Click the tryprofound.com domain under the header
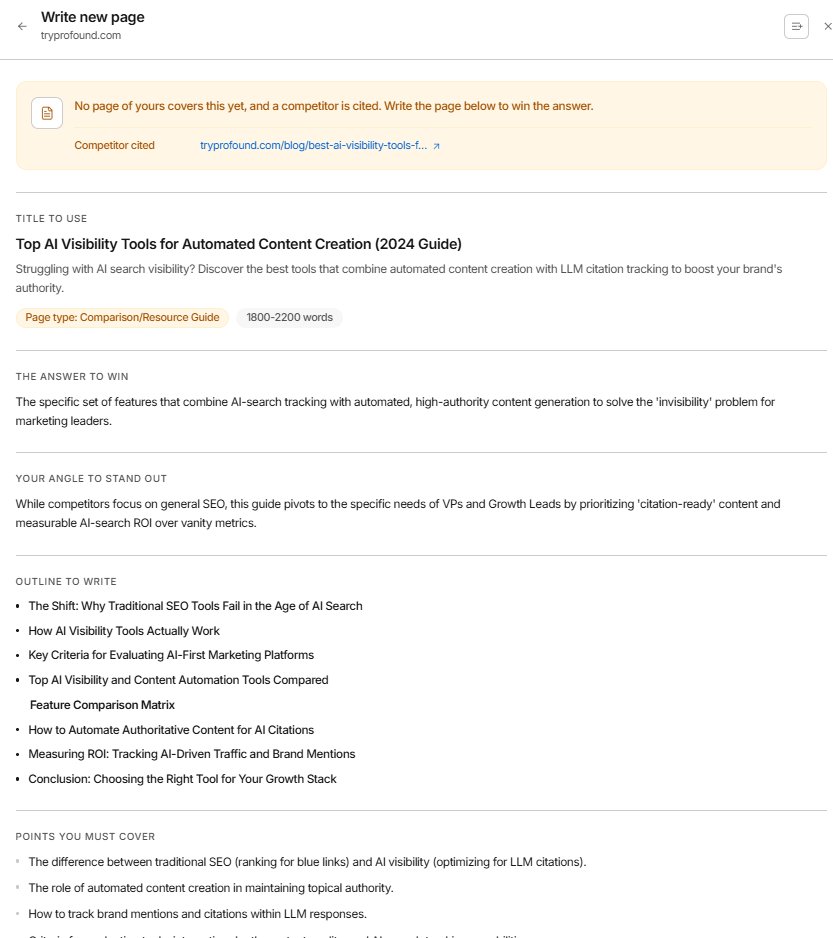The image size is (833, 938). coord(81,35)
